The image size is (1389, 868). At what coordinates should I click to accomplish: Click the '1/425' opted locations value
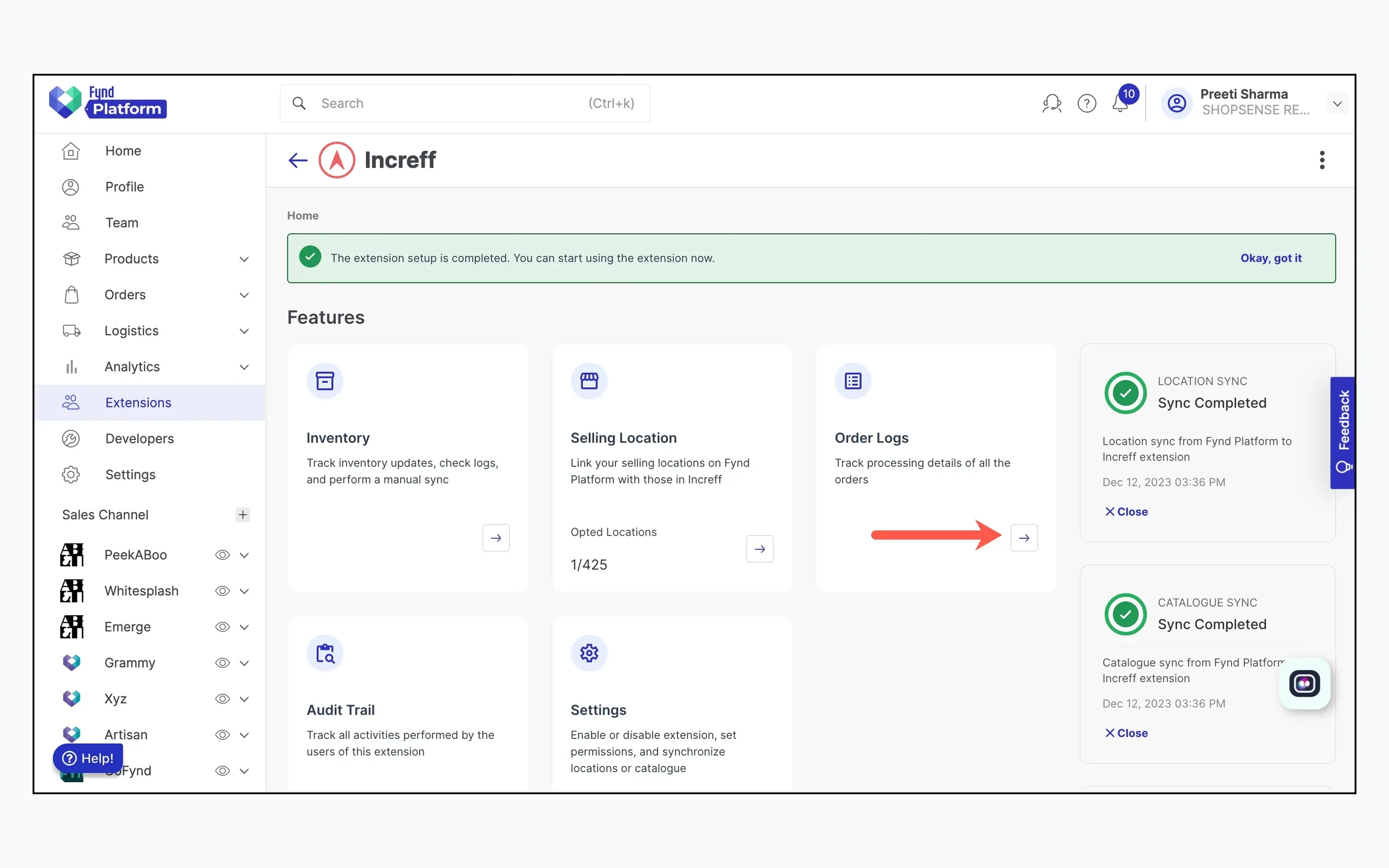pyautogui.click(x=588, y=565)
